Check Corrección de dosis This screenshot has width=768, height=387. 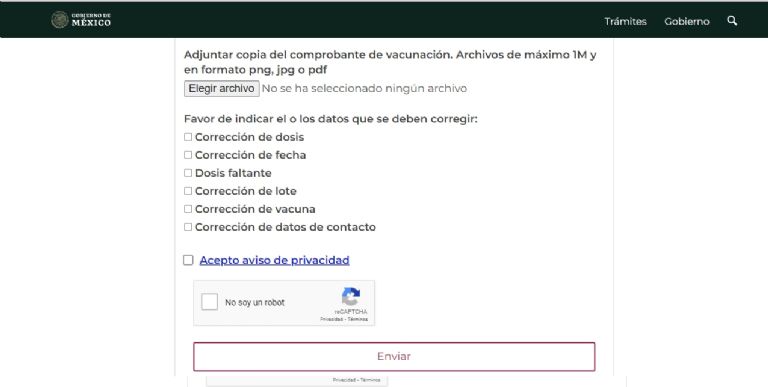188,137
